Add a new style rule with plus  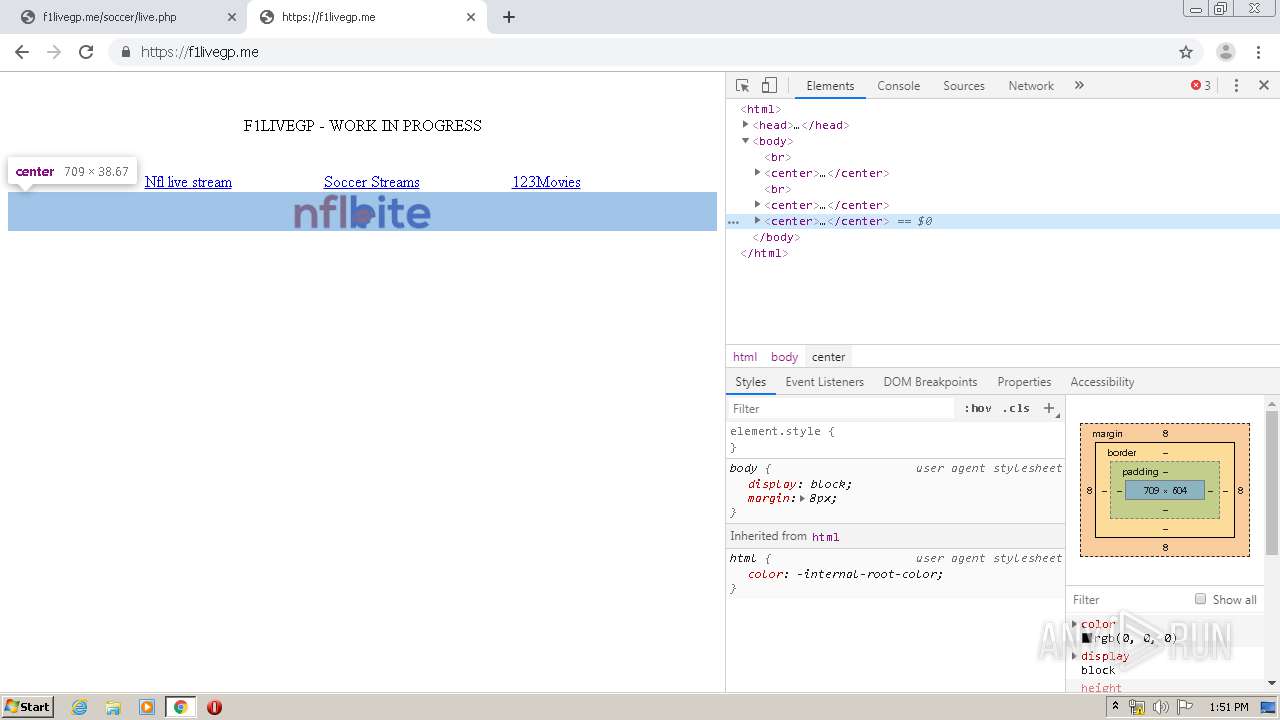coord(1048,408)
